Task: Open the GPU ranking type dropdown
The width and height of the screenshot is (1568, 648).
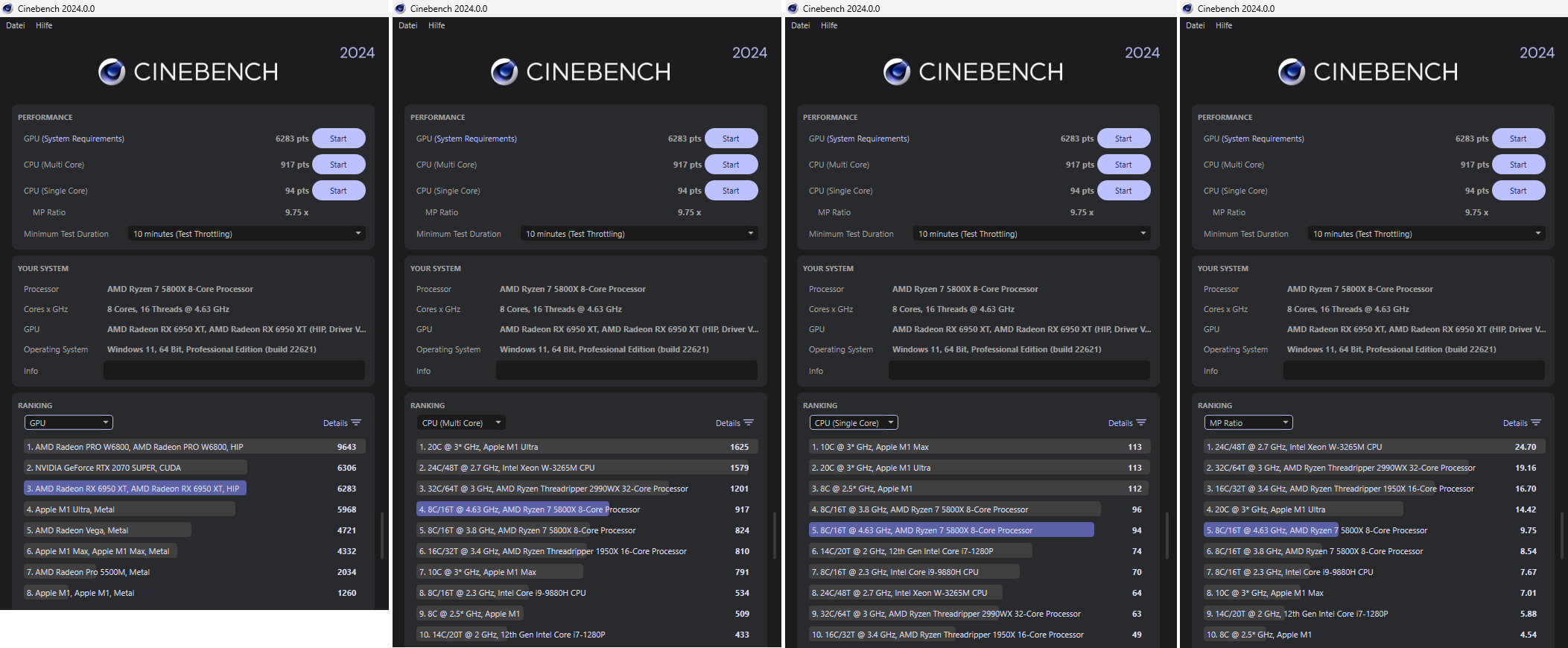Action: (69, 422)
